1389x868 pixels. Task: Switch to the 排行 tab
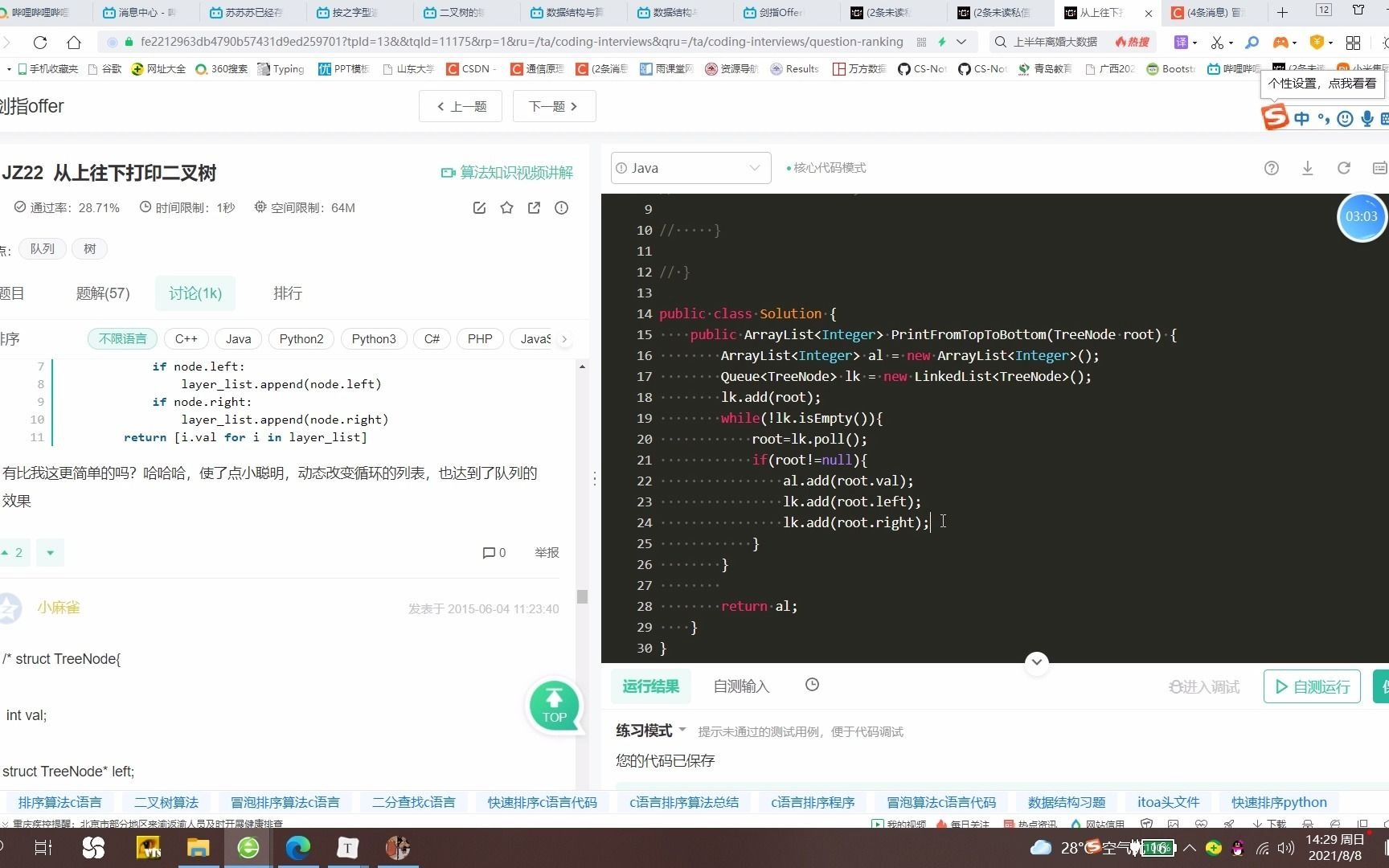tap(288, 293)
